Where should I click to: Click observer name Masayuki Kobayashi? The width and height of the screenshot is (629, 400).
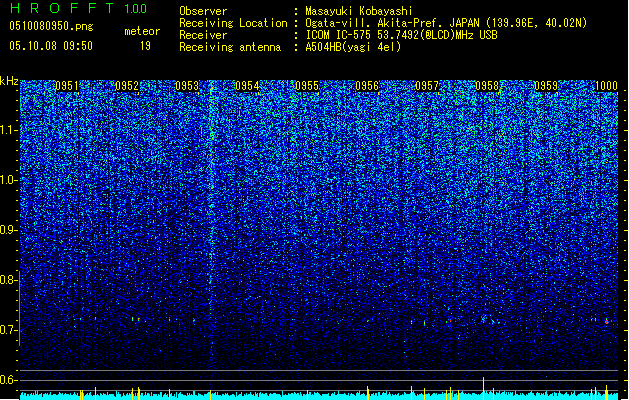[x=359, y=11]
